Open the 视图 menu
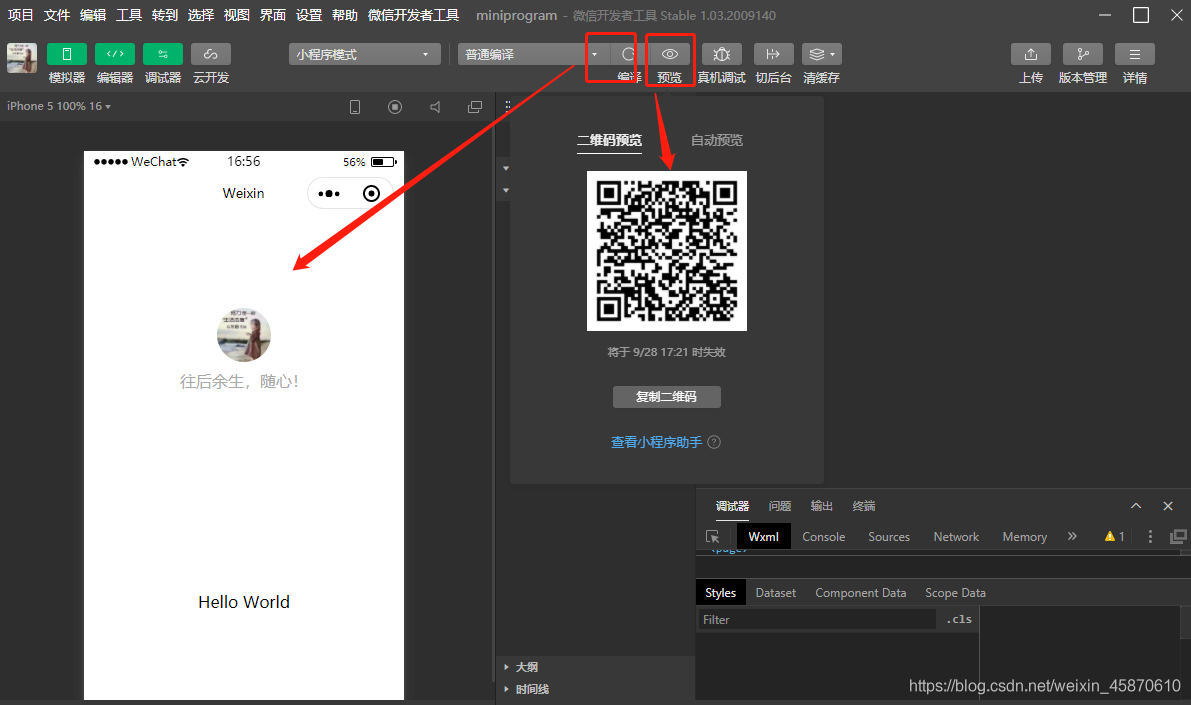Viewport: 1191px width, 705px height. coord(237,15)
